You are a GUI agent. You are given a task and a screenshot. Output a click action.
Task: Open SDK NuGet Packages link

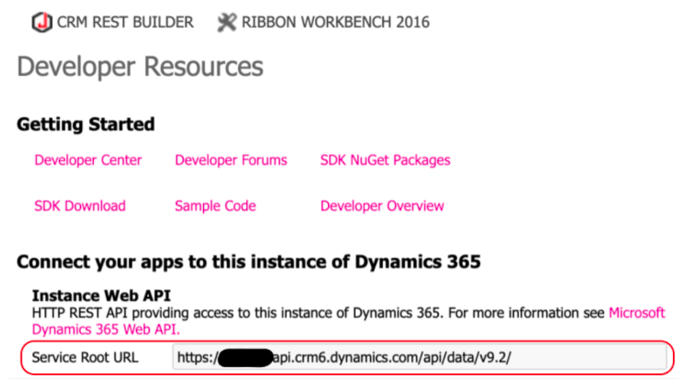coord(385,160)
